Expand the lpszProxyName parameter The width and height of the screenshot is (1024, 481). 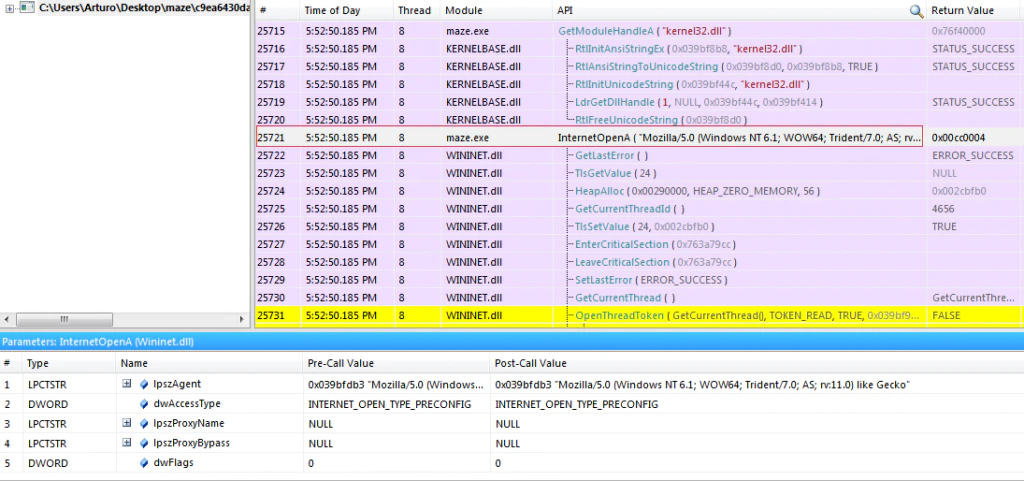click(127, 423)
